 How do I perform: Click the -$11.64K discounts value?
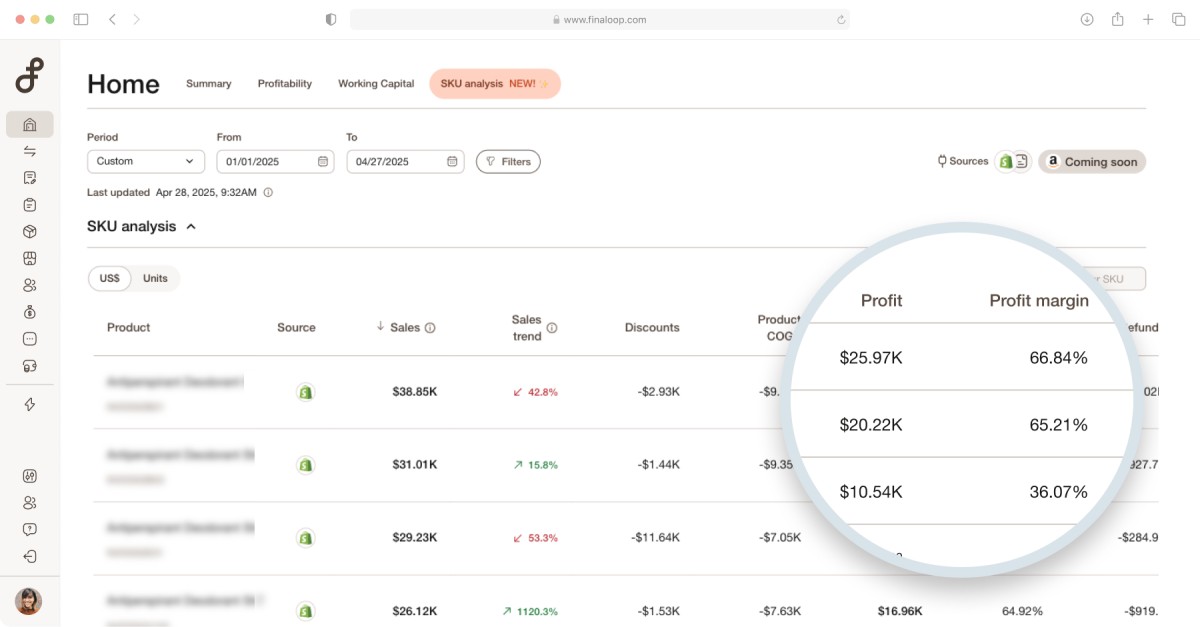coord(655,538)
